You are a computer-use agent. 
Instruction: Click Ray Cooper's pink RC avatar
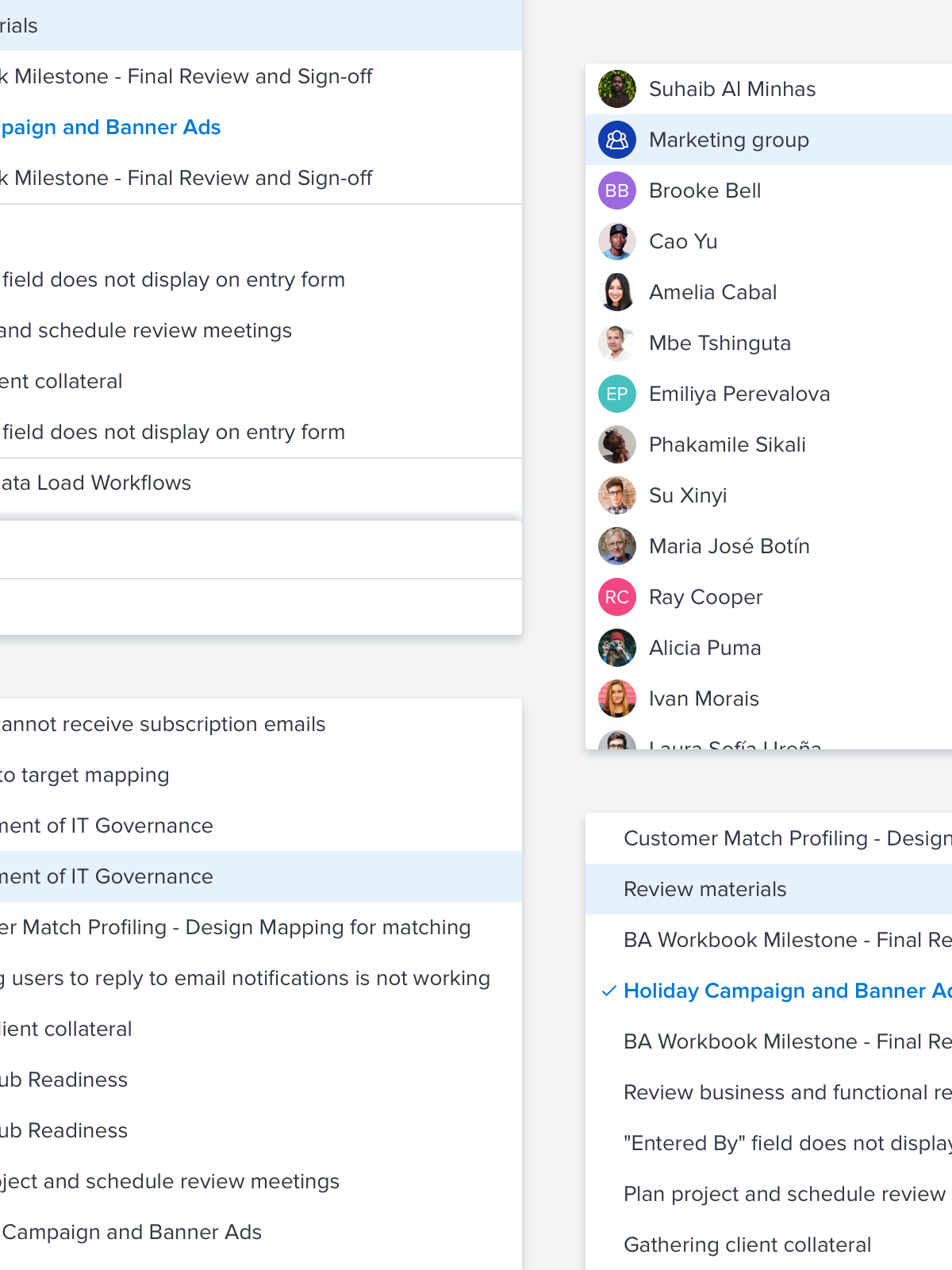coord(616,597)
